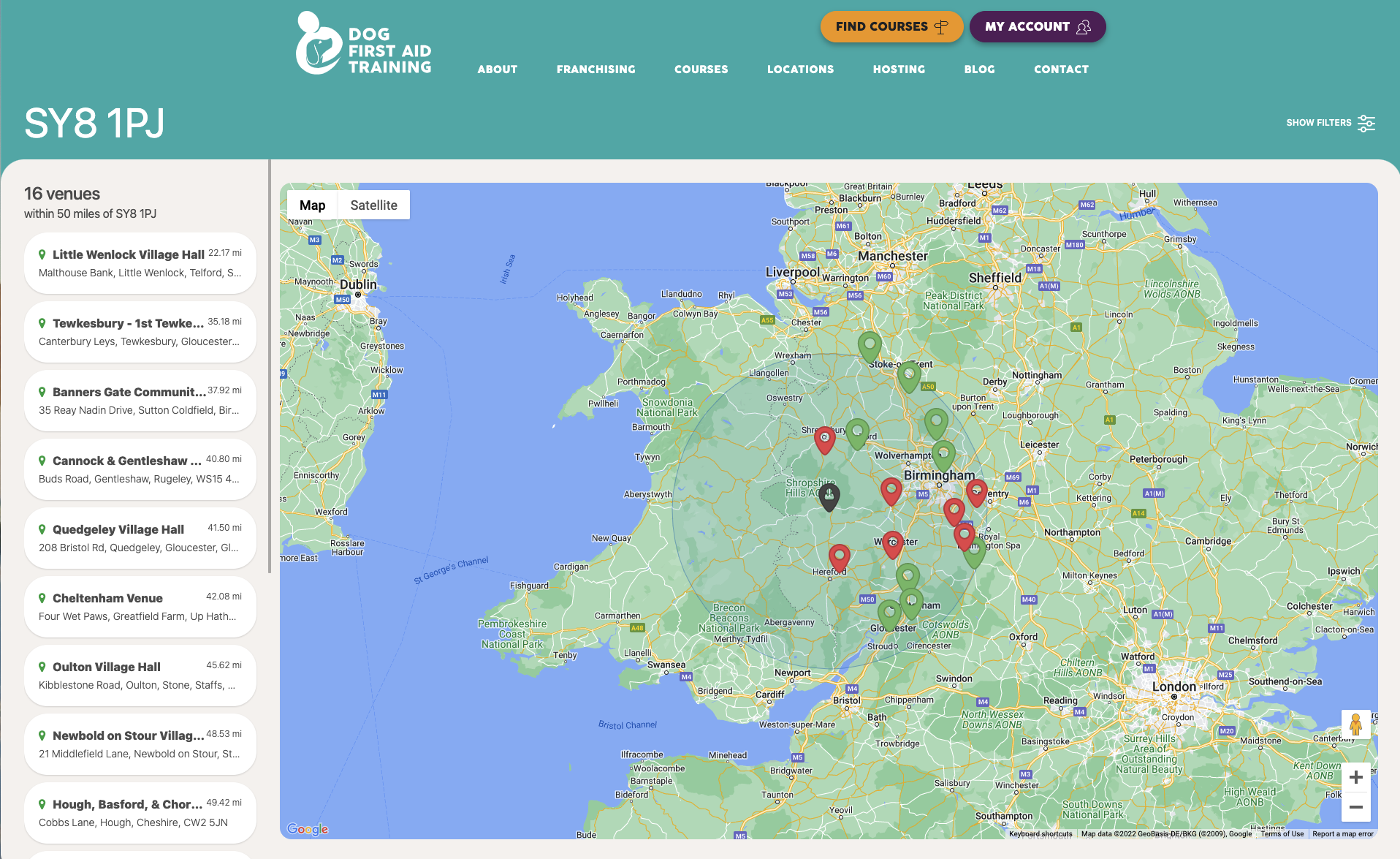Click the venue list scrollbar

(x=270, y=366)
